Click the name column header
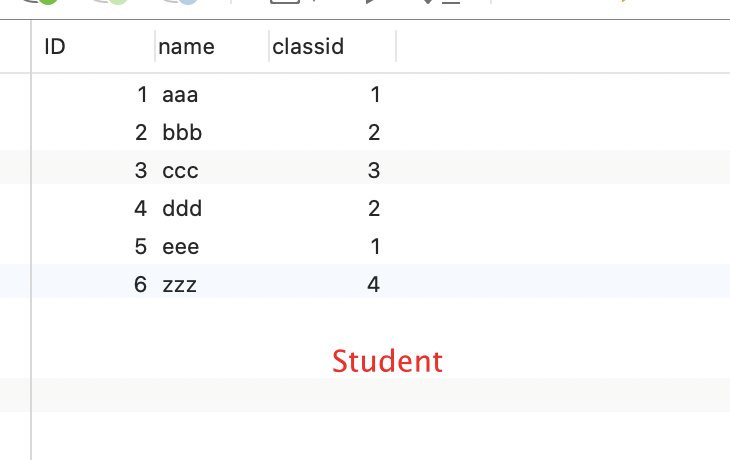730x460 pixels. click(x=187, y=46)
